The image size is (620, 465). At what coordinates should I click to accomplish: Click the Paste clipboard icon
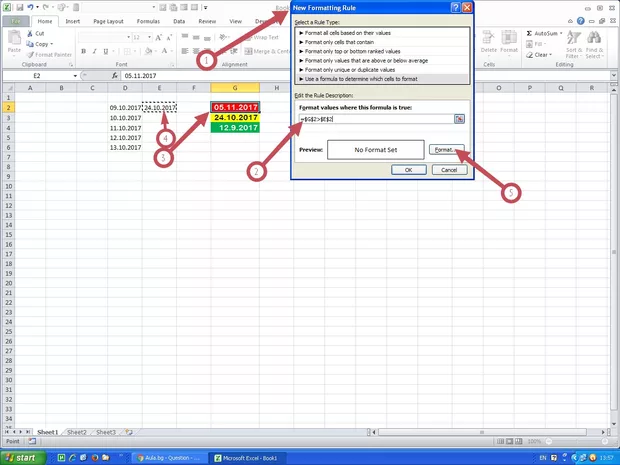pos(14,38)
